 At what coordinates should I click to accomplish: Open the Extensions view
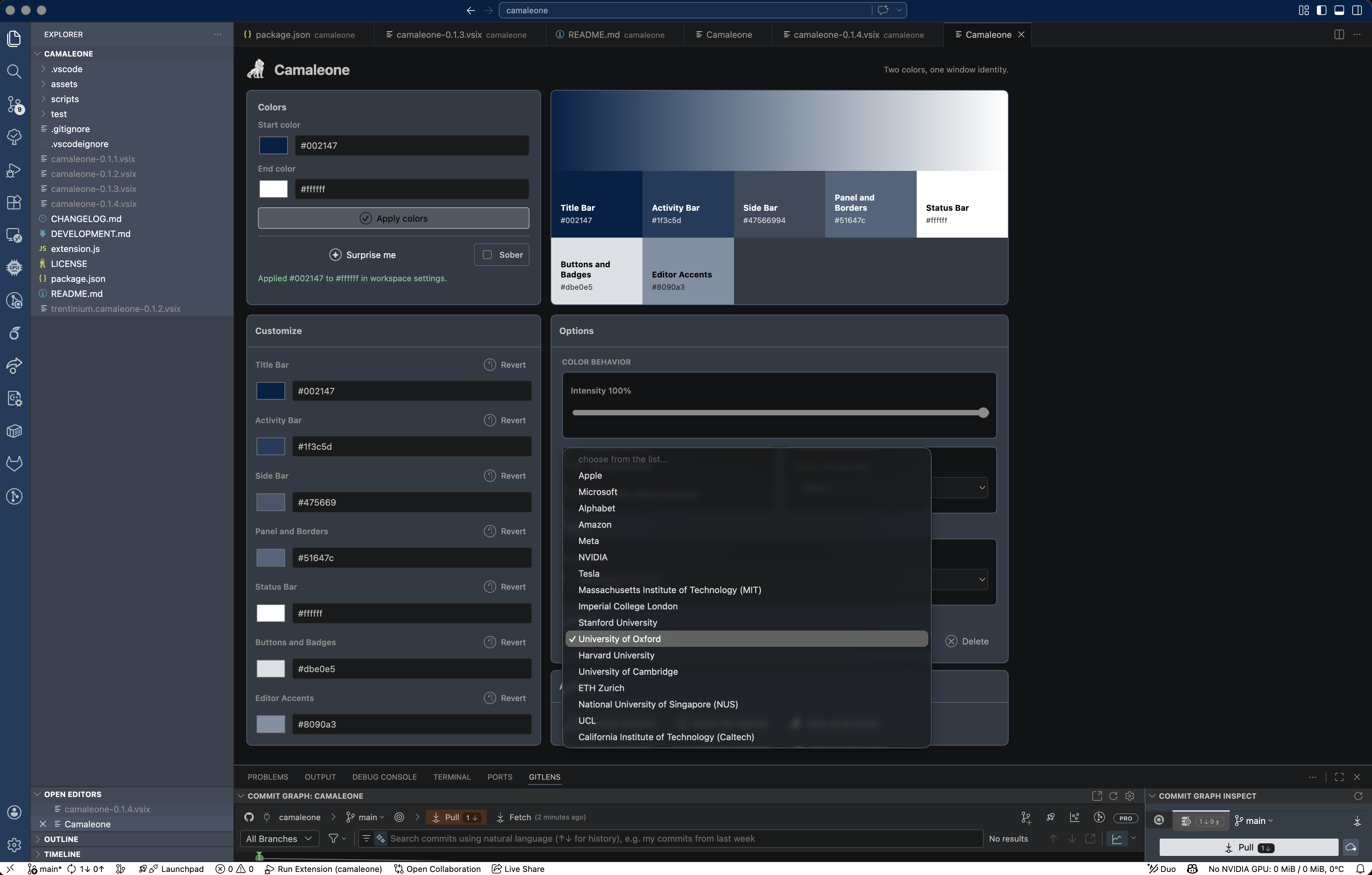(x=14, y=202)
